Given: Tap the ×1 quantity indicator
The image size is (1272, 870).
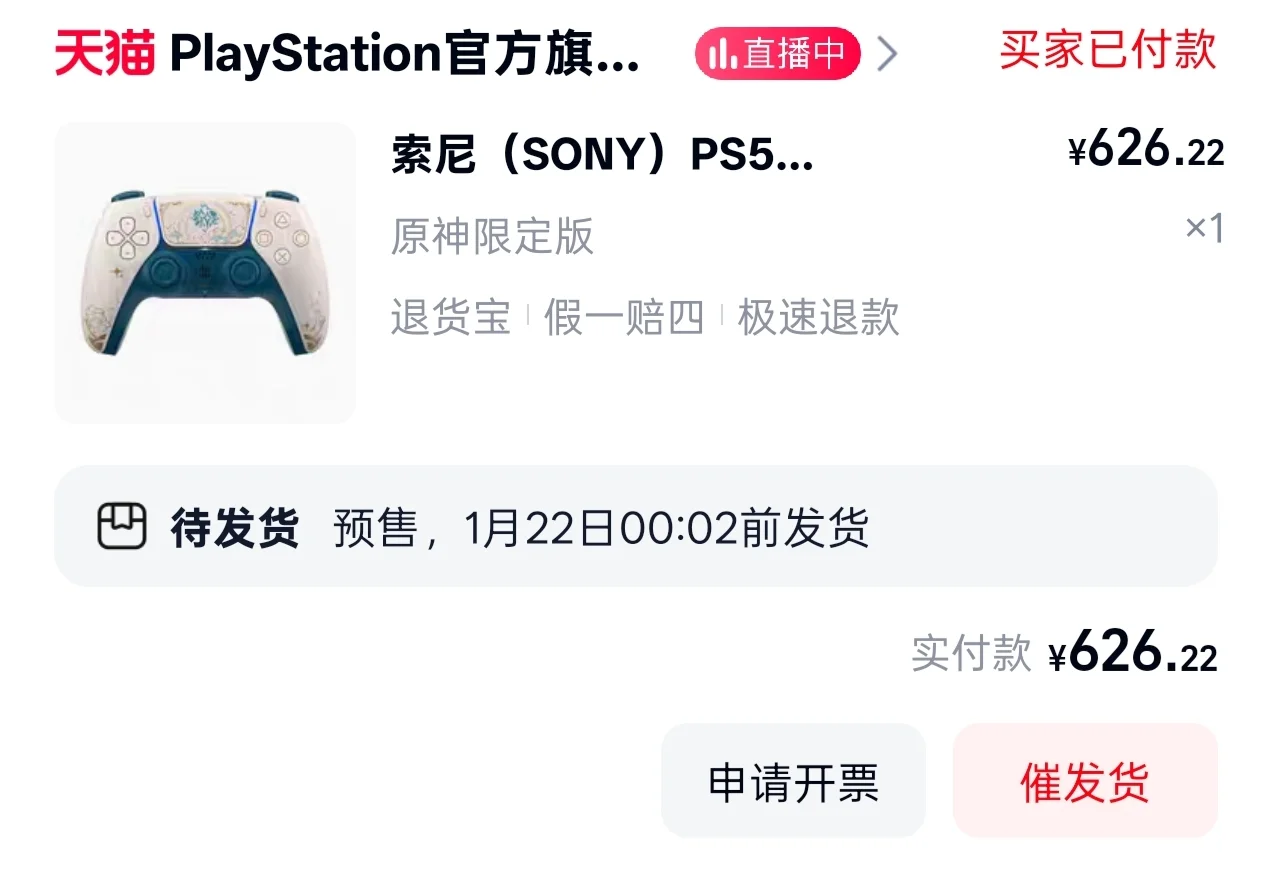Looking at the screenshot, I should point(1204,229).
